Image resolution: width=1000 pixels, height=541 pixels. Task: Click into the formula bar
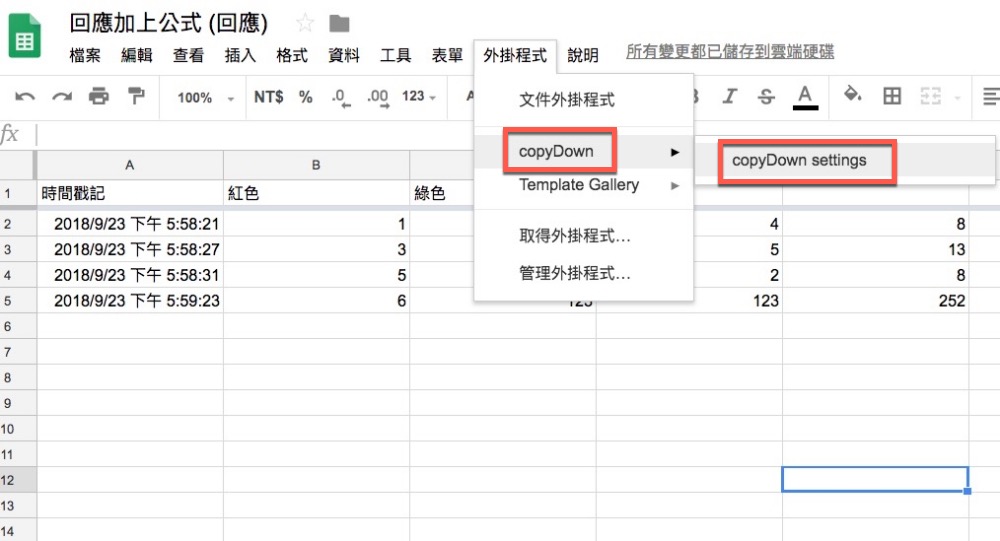point(517,135)
